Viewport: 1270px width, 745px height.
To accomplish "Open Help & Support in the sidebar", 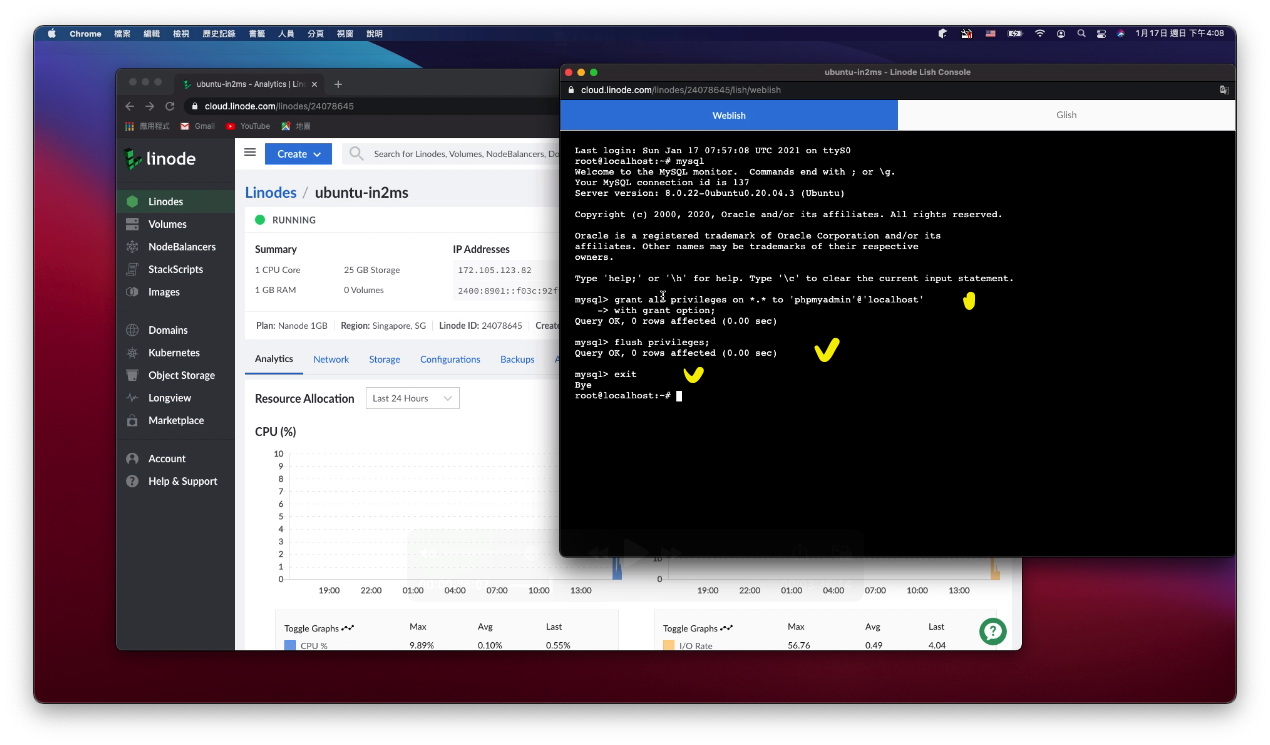I will click(175, 481).
